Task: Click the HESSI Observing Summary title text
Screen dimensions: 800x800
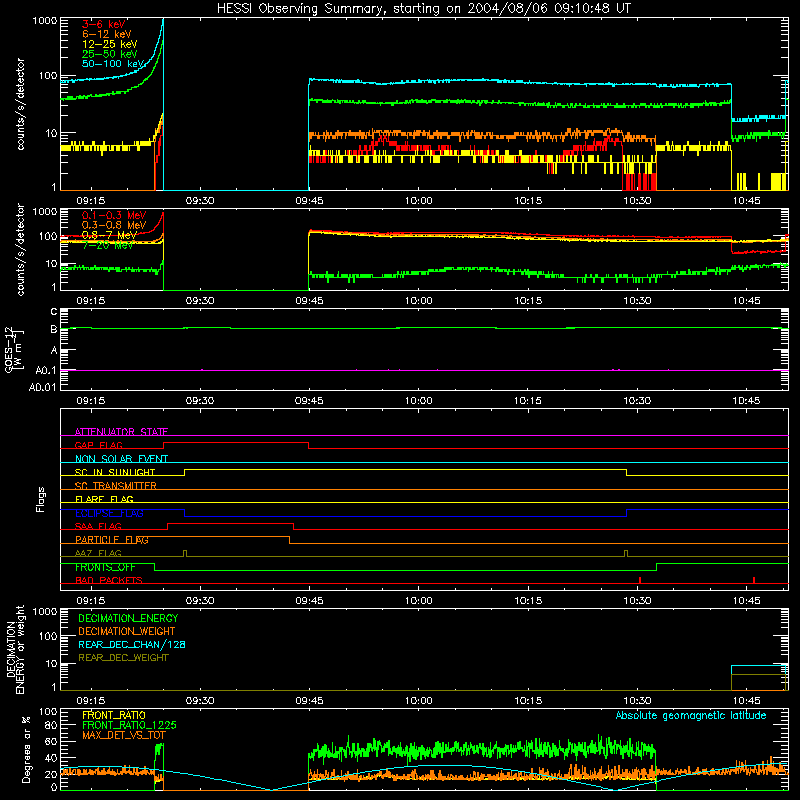Action: point(424,9)
